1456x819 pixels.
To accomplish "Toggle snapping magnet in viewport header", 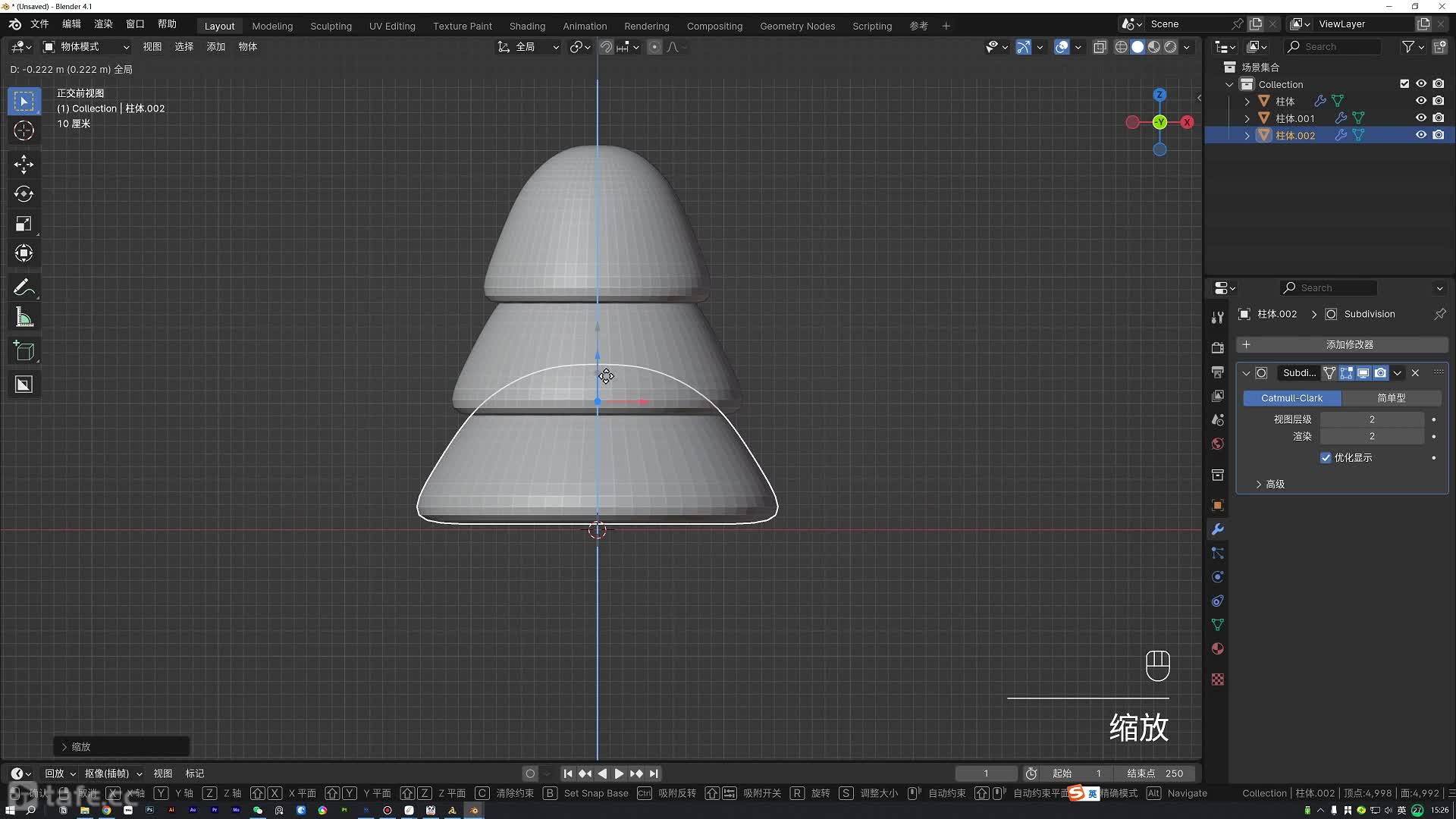I will [606, 47].
